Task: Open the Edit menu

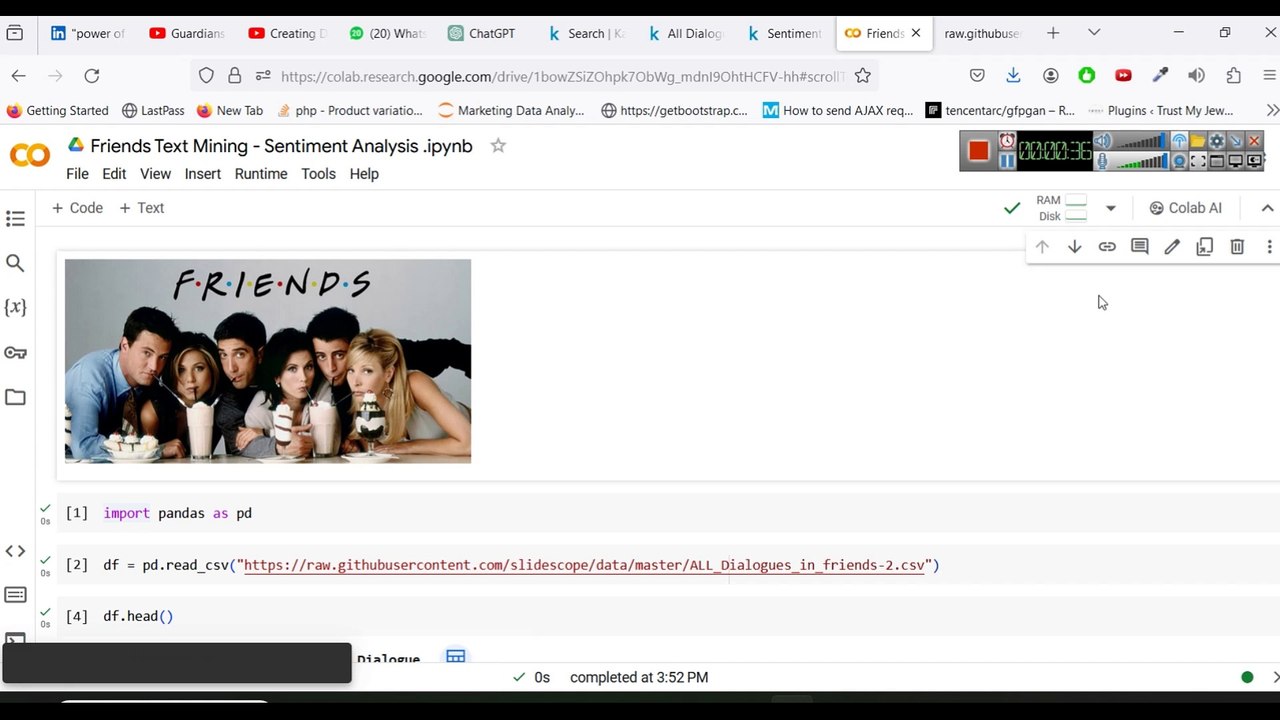Action: pos(114,174)
